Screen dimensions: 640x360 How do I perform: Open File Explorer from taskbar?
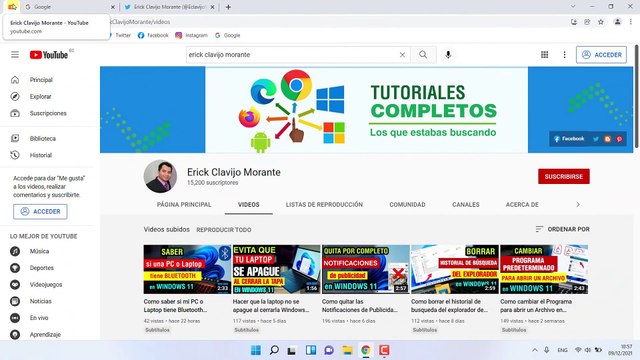(x=347, y=350)
